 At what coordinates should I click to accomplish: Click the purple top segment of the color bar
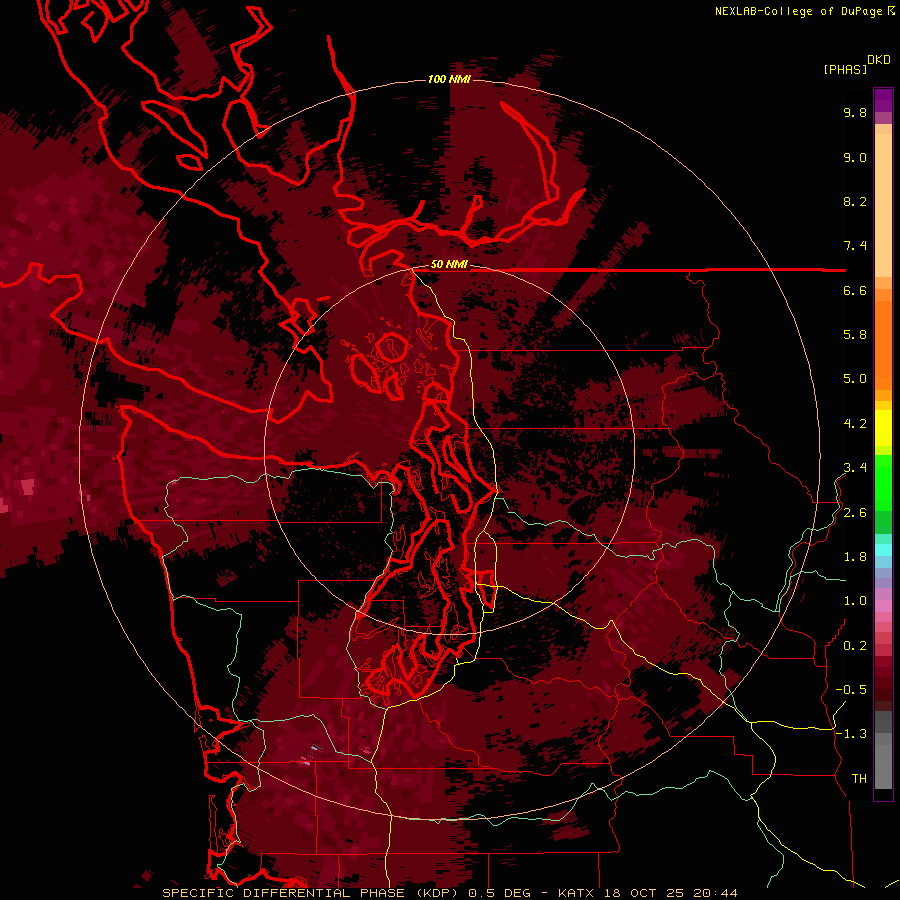tap(883, 100)
